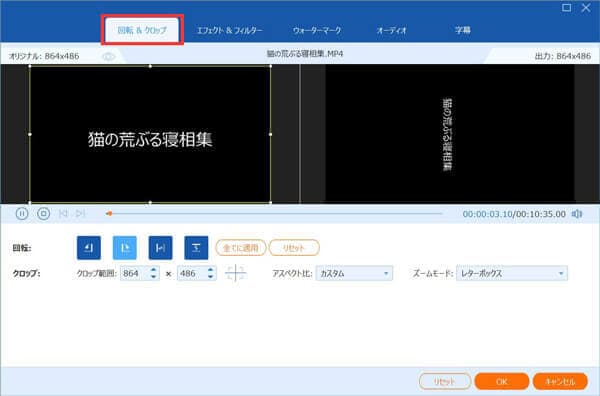The height and width of the screenshot is (396, 600).
Task: Click 全てに適用 button
Action: (x=241, y=248)
